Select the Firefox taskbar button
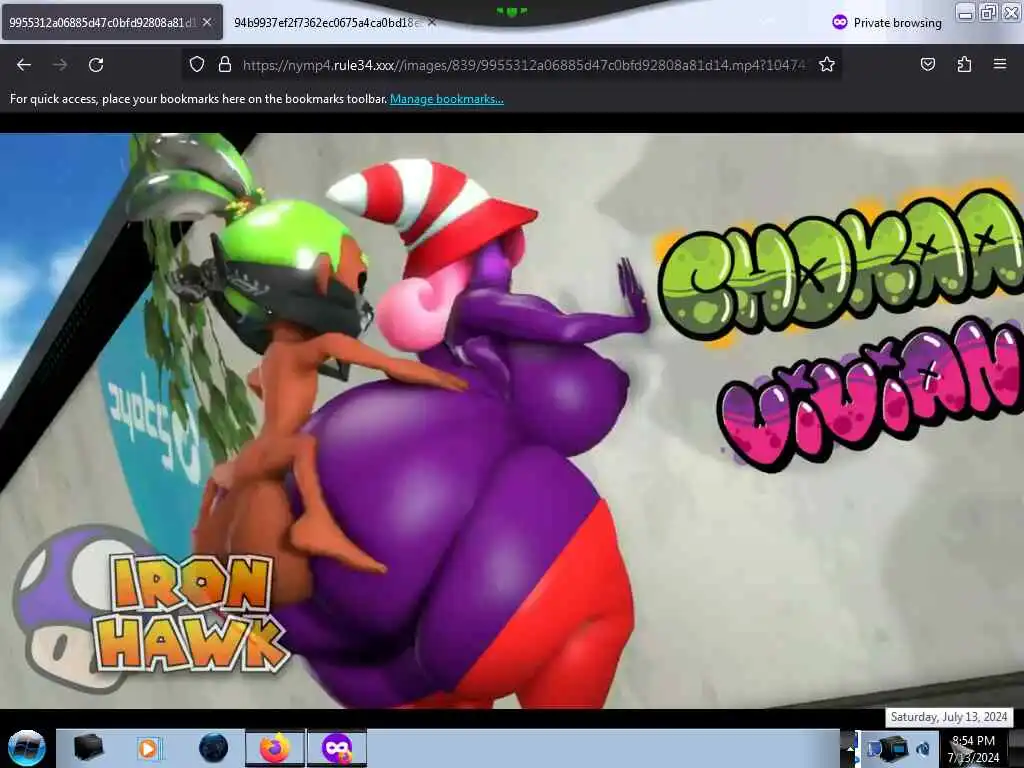Screen dimensions: 1024x768 [275, 748]
